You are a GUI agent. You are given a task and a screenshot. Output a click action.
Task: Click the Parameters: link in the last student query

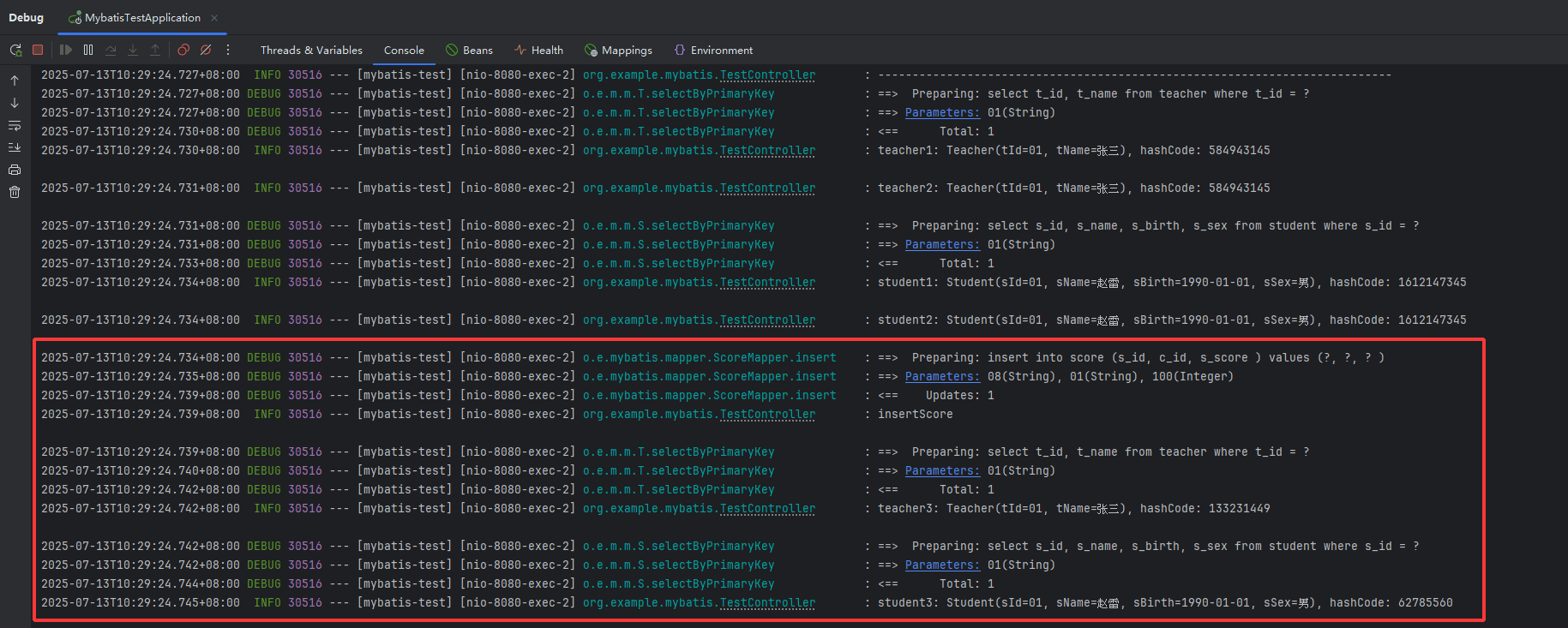click(x=942, y=565)
